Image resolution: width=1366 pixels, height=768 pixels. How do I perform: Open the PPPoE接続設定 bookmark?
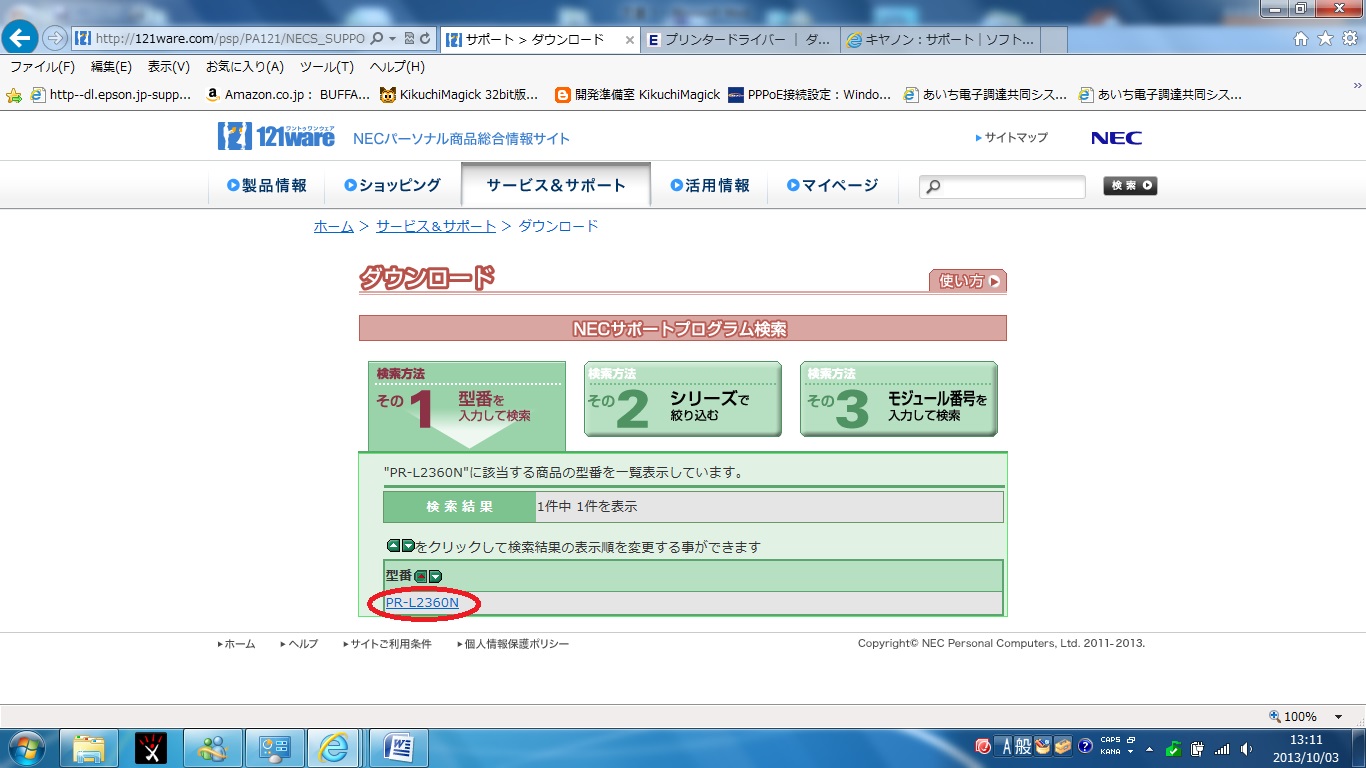(810, 95)
